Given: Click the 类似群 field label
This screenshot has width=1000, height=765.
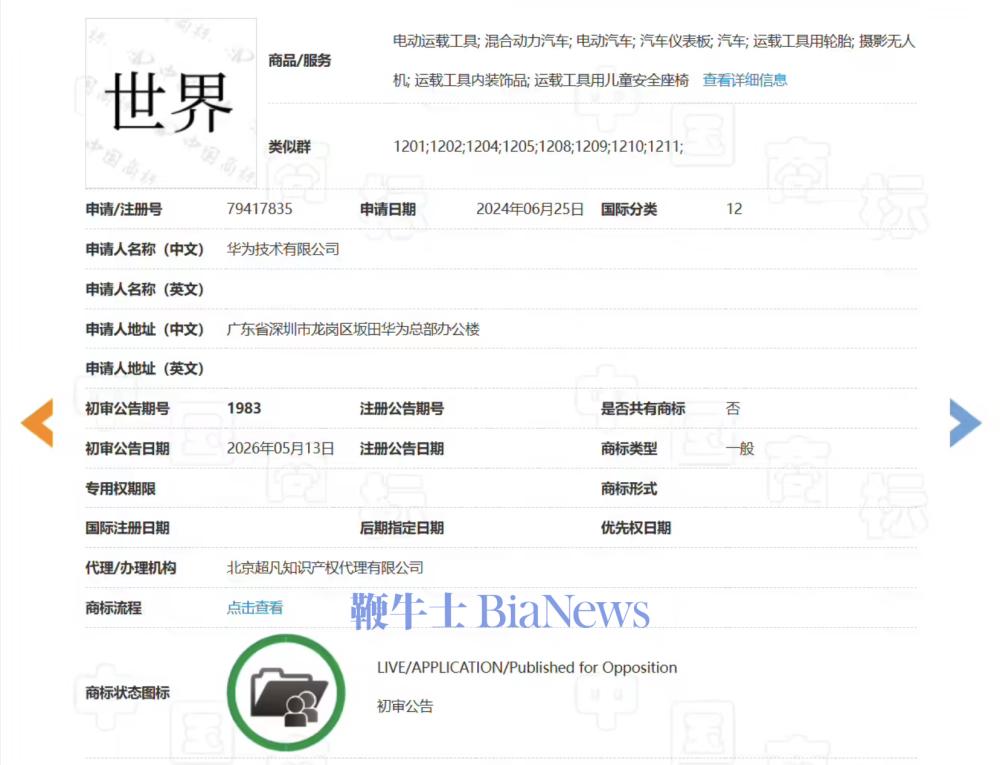Looking at the screenshot, I should [290, 147].
